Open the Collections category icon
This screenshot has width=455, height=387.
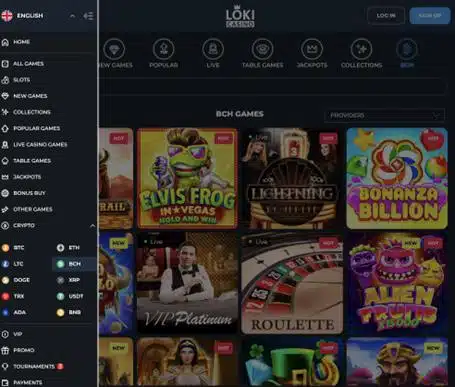click(361, 49)
